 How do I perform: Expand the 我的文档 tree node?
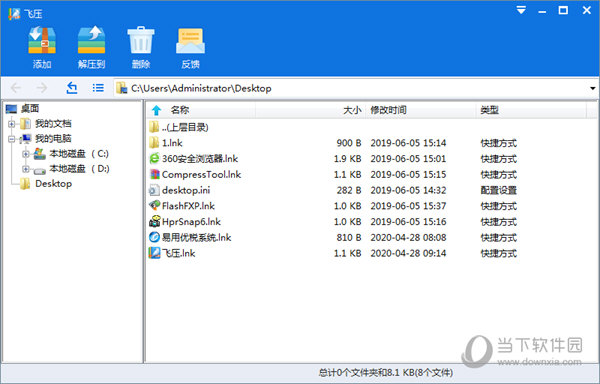pos(11,124)
